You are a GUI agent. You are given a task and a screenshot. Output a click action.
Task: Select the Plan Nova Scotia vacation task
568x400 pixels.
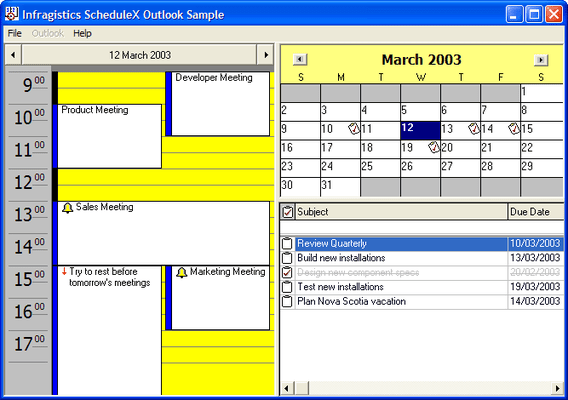pyautogui.click(x=401, y=301)
